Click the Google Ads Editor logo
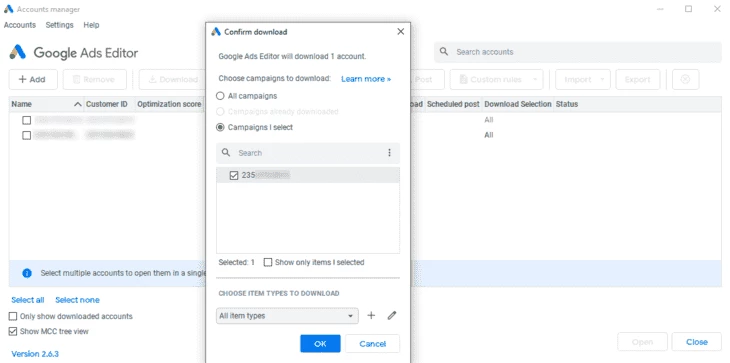 click(x=18, y=53)
